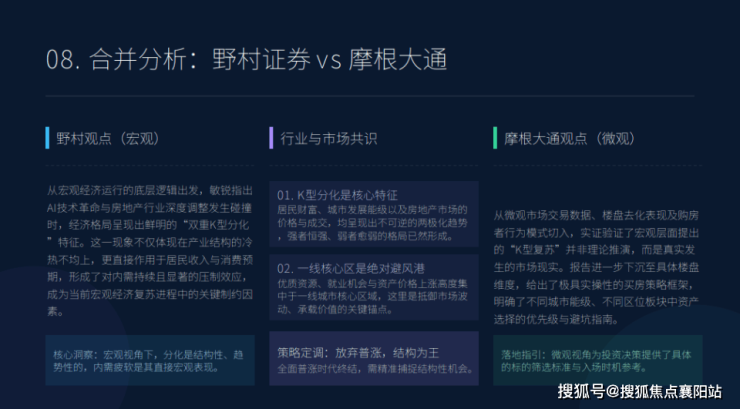The height and width of the screenshot is (409, 740).
Task: Click the card title 02. 一线核心区是绝对避风港
Action: coord(351,268)
